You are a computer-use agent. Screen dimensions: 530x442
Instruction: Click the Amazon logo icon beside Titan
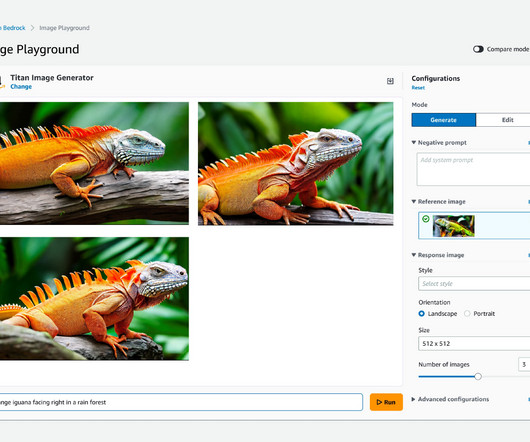coord(2,82)
